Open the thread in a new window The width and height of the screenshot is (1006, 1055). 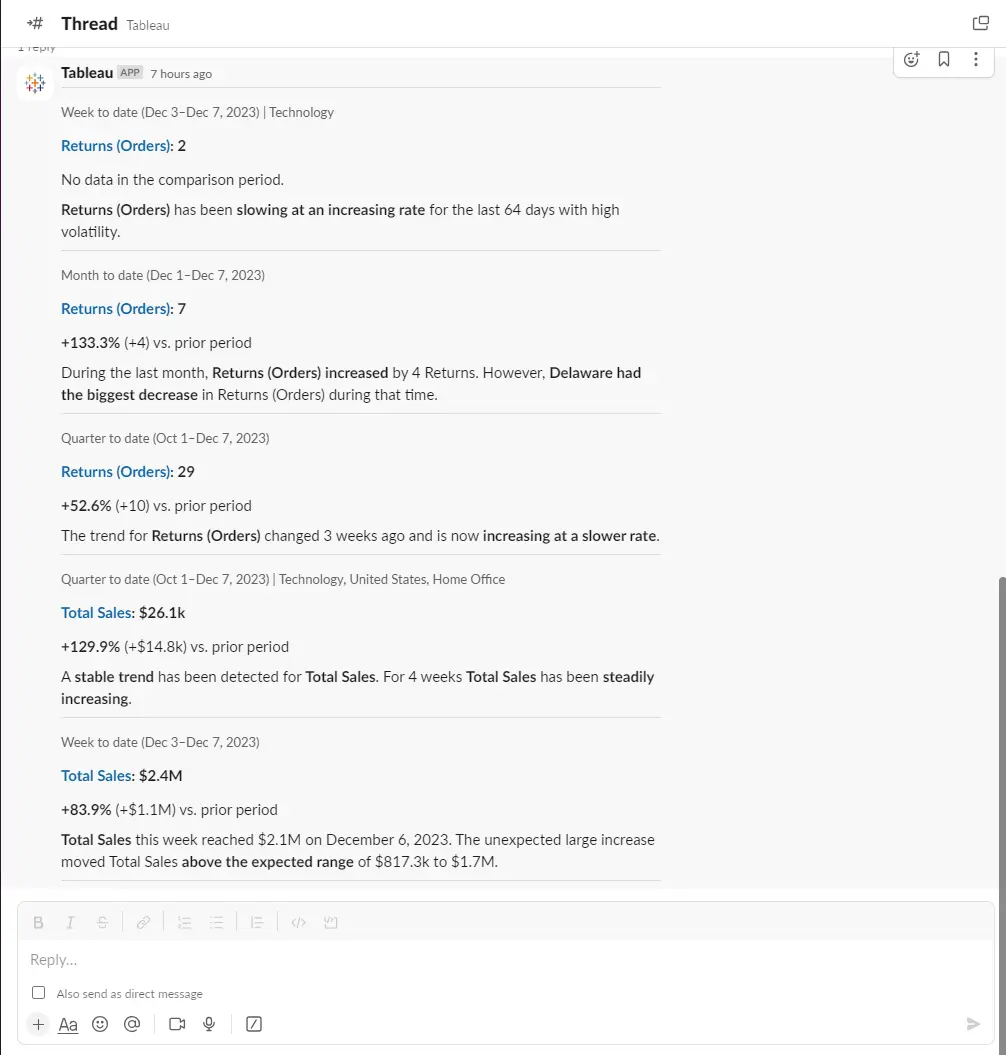click(x=980, y=22)
